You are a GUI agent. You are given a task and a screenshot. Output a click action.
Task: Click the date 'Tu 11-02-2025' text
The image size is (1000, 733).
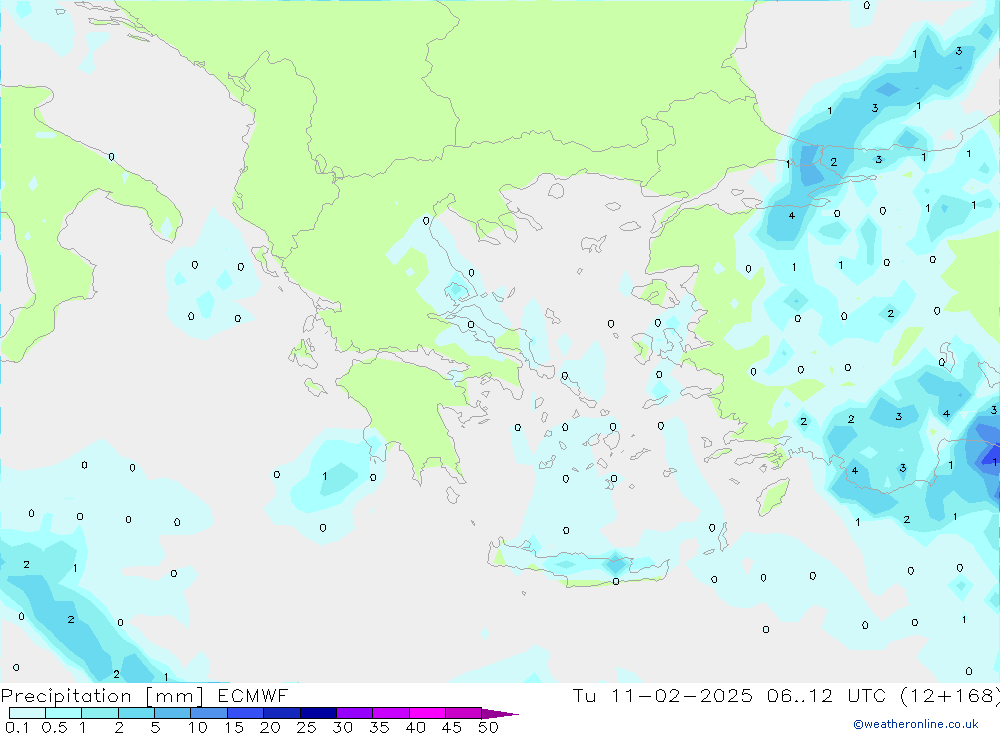click(x=663, y=695)
